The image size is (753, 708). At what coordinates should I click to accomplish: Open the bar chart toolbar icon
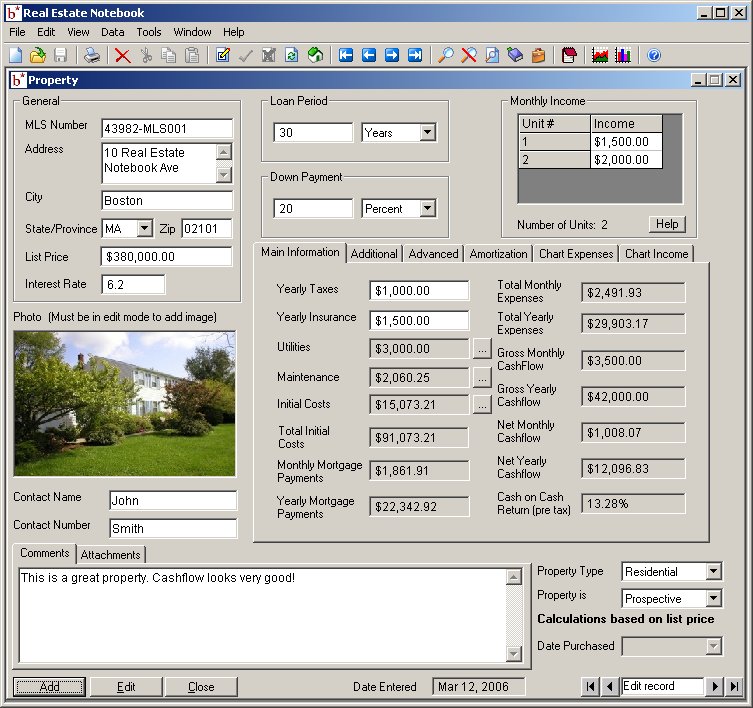point(623,56)
